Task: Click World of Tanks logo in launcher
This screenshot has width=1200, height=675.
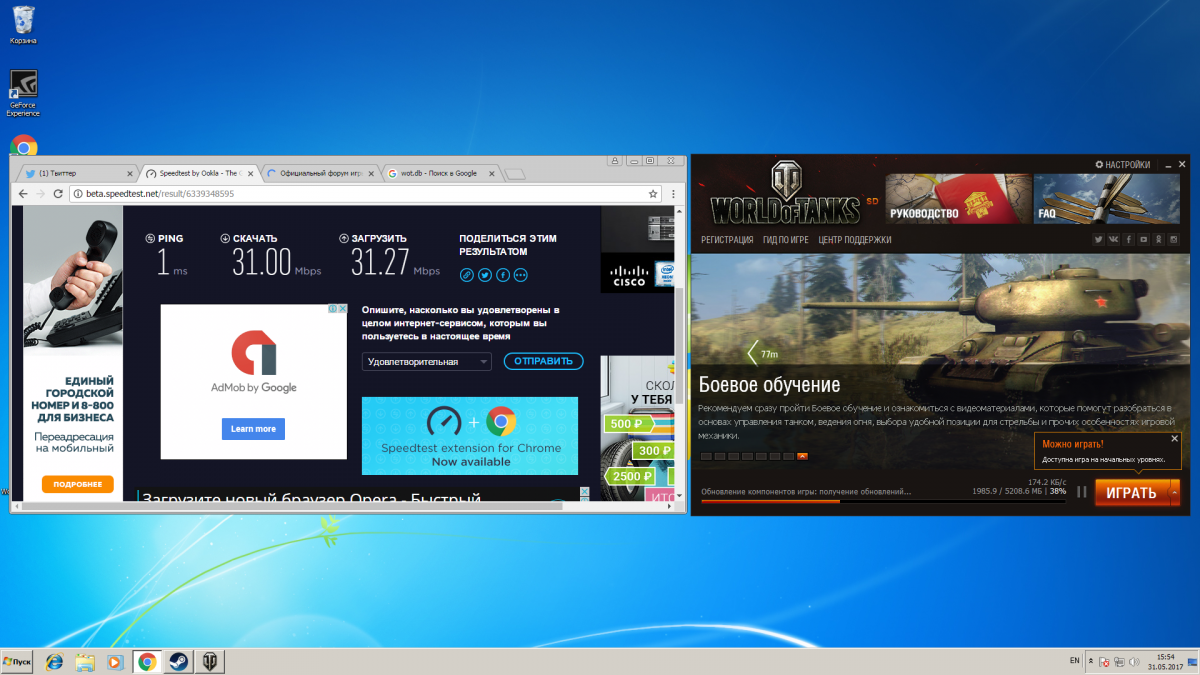Action: pyautogui.click(x=784, y=195)
